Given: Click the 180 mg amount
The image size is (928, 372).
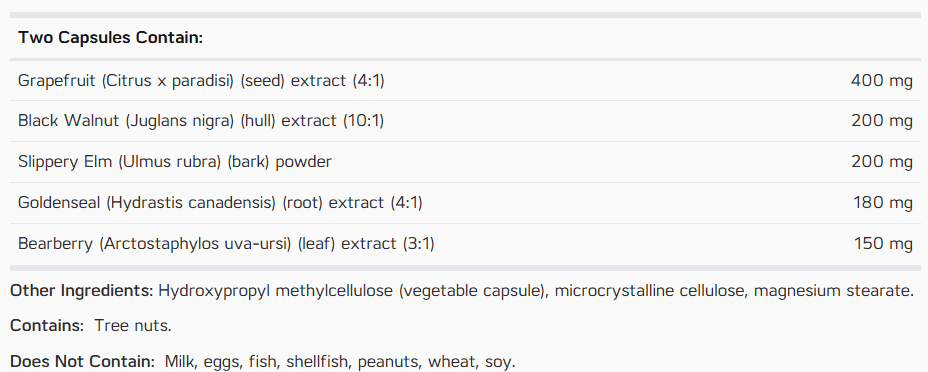Looking at the screenshot, I should pos(882,203).
